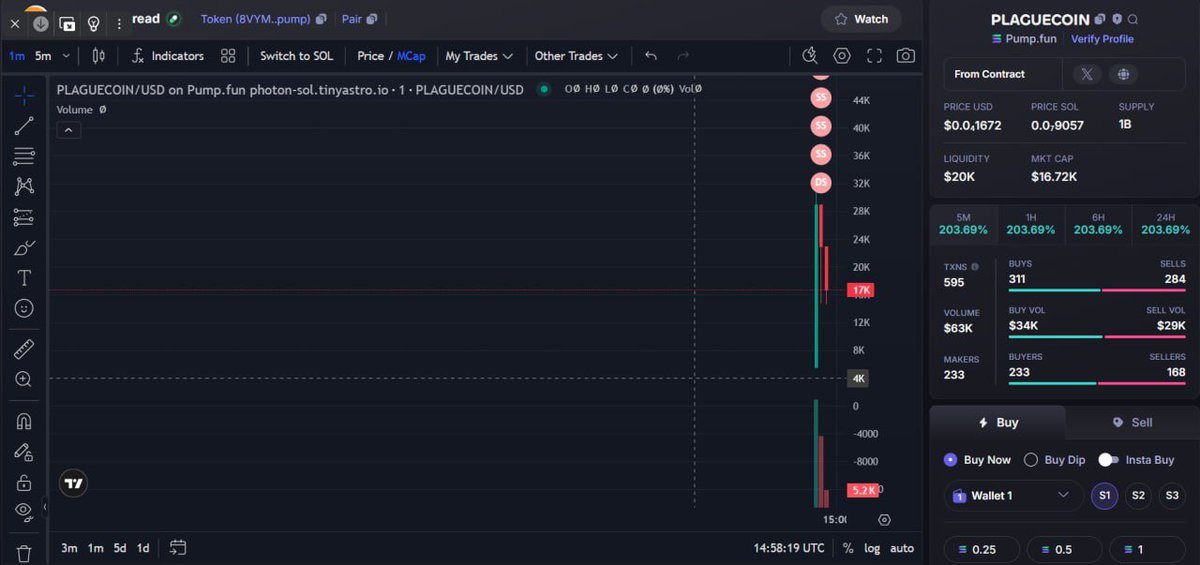
Task: Select the trend line drawing tool
Action: pos(24,126)
